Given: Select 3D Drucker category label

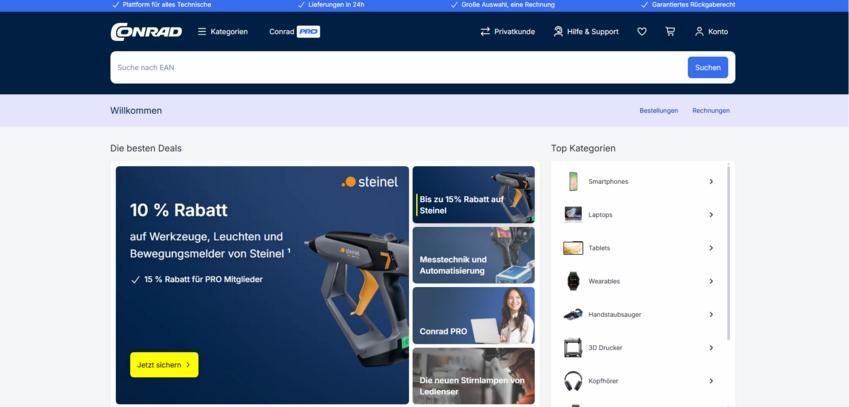Looking at the screenshot, I should click(605, 347).
